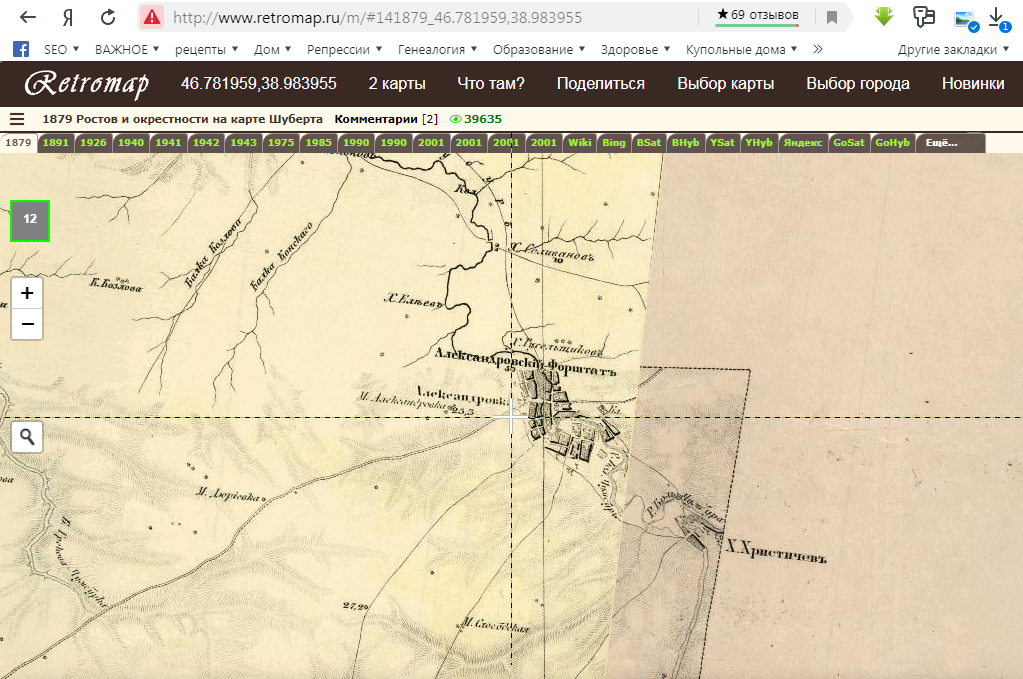Switch to the Wiki map layer
Viewport: 1023px width, 679px height.
click(x=579, y=143)
